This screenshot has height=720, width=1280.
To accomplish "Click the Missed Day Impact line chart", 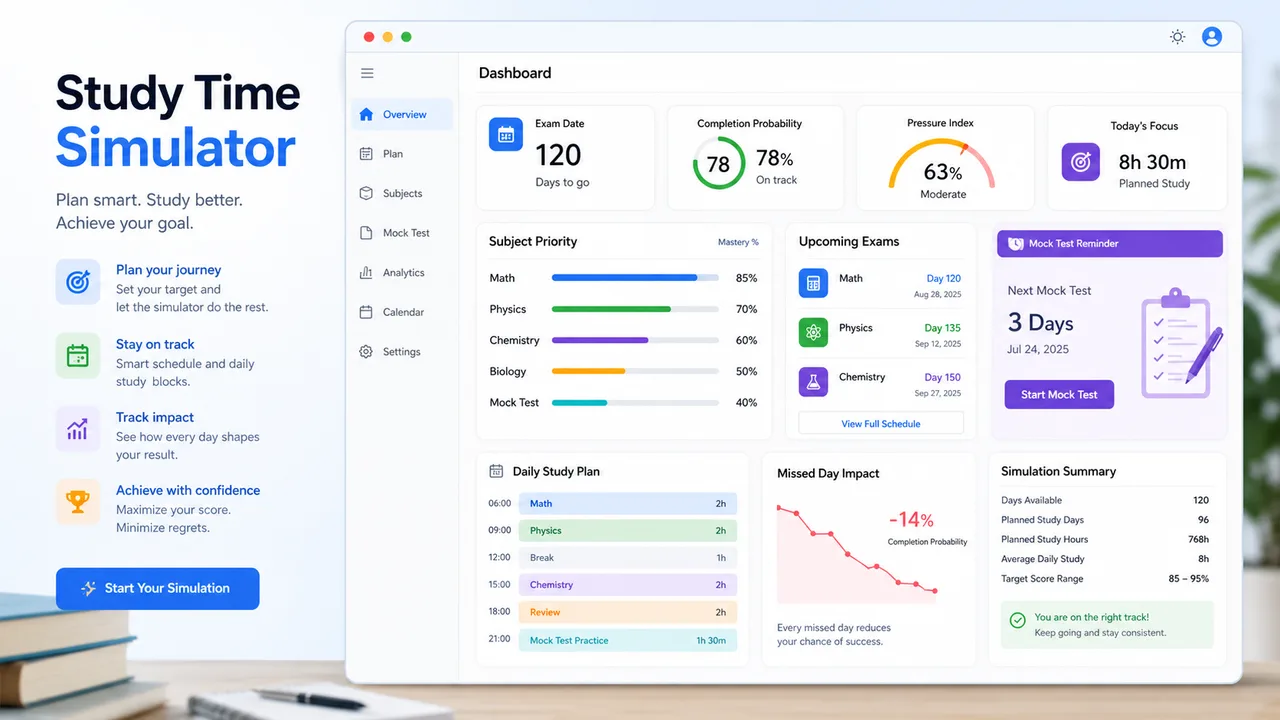I will 857,554.
